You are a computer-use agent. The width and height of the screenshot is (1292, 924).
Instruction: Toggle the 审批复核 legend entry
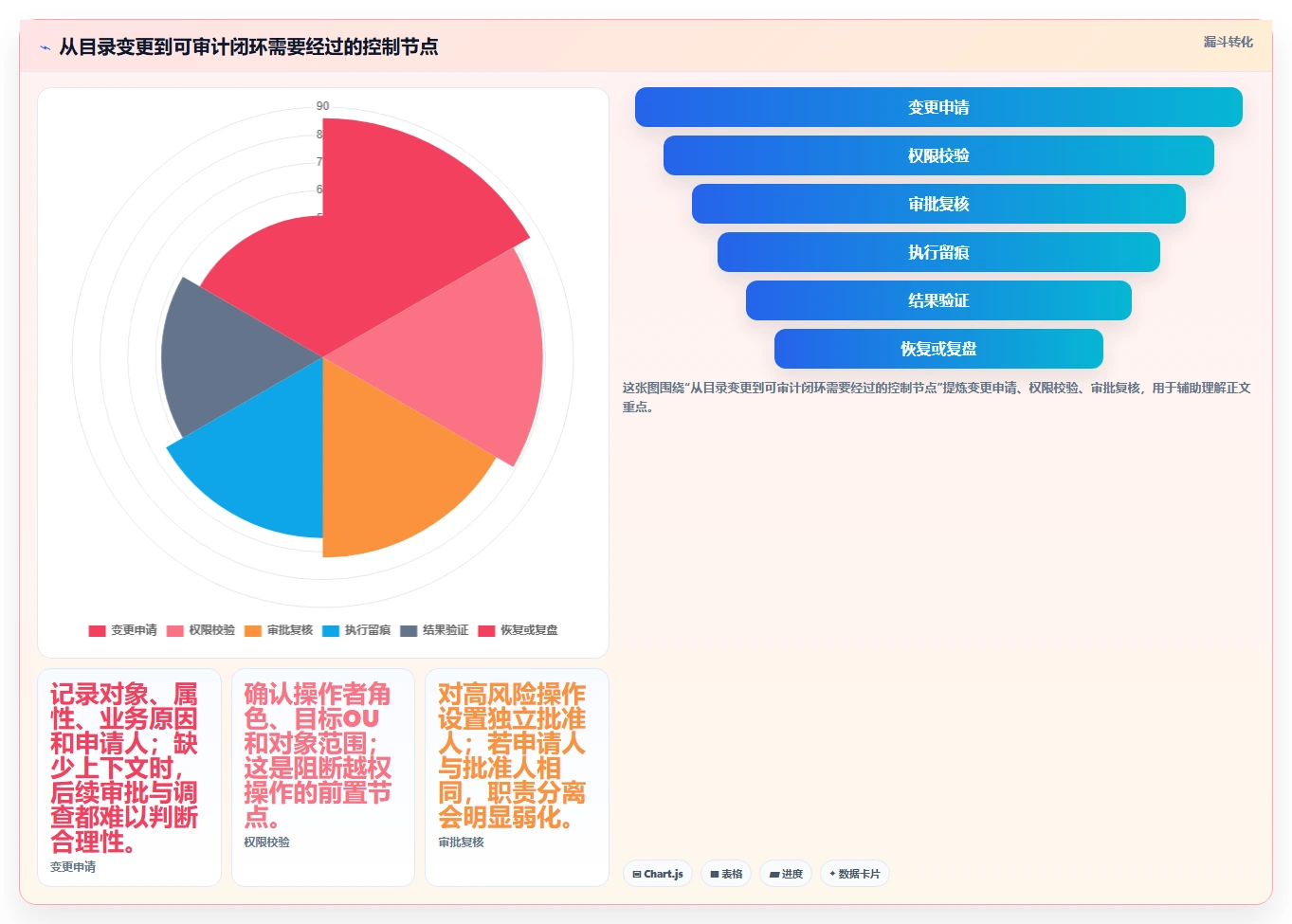279,630
